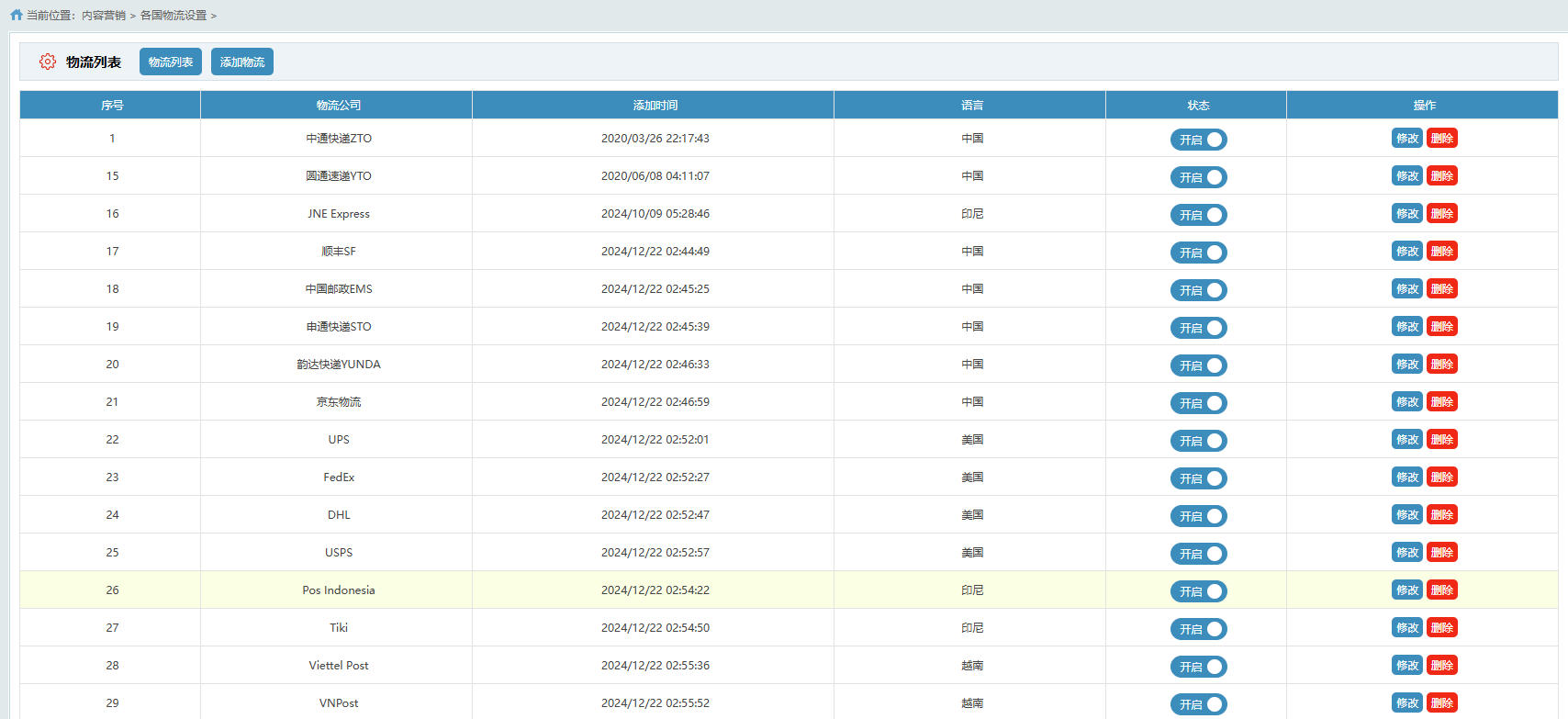Click the home icon in the breadcrumb

(x=17, y=15)
